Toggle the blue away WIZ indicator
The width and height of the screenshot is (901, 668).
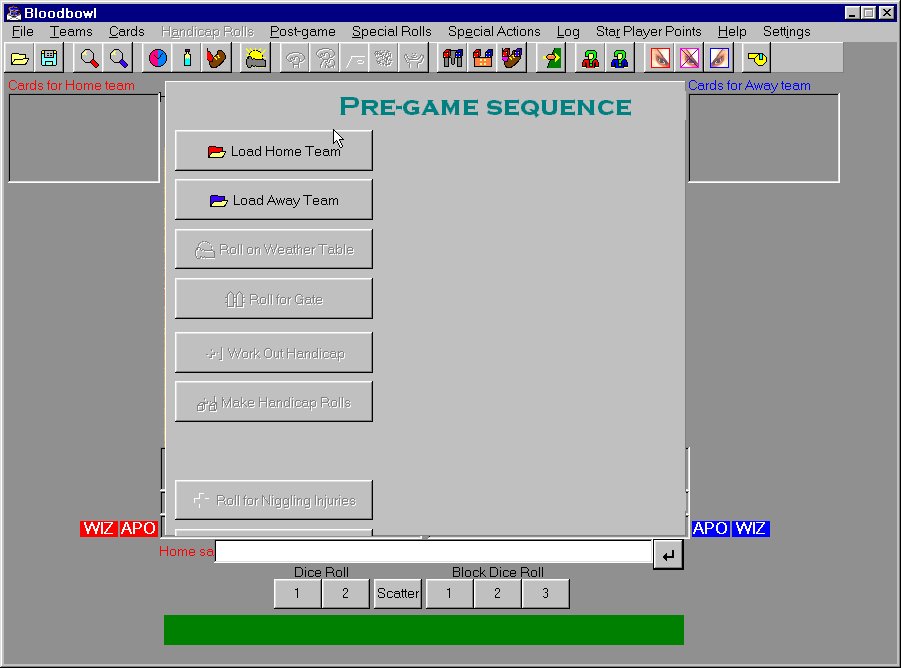point(750,528)
